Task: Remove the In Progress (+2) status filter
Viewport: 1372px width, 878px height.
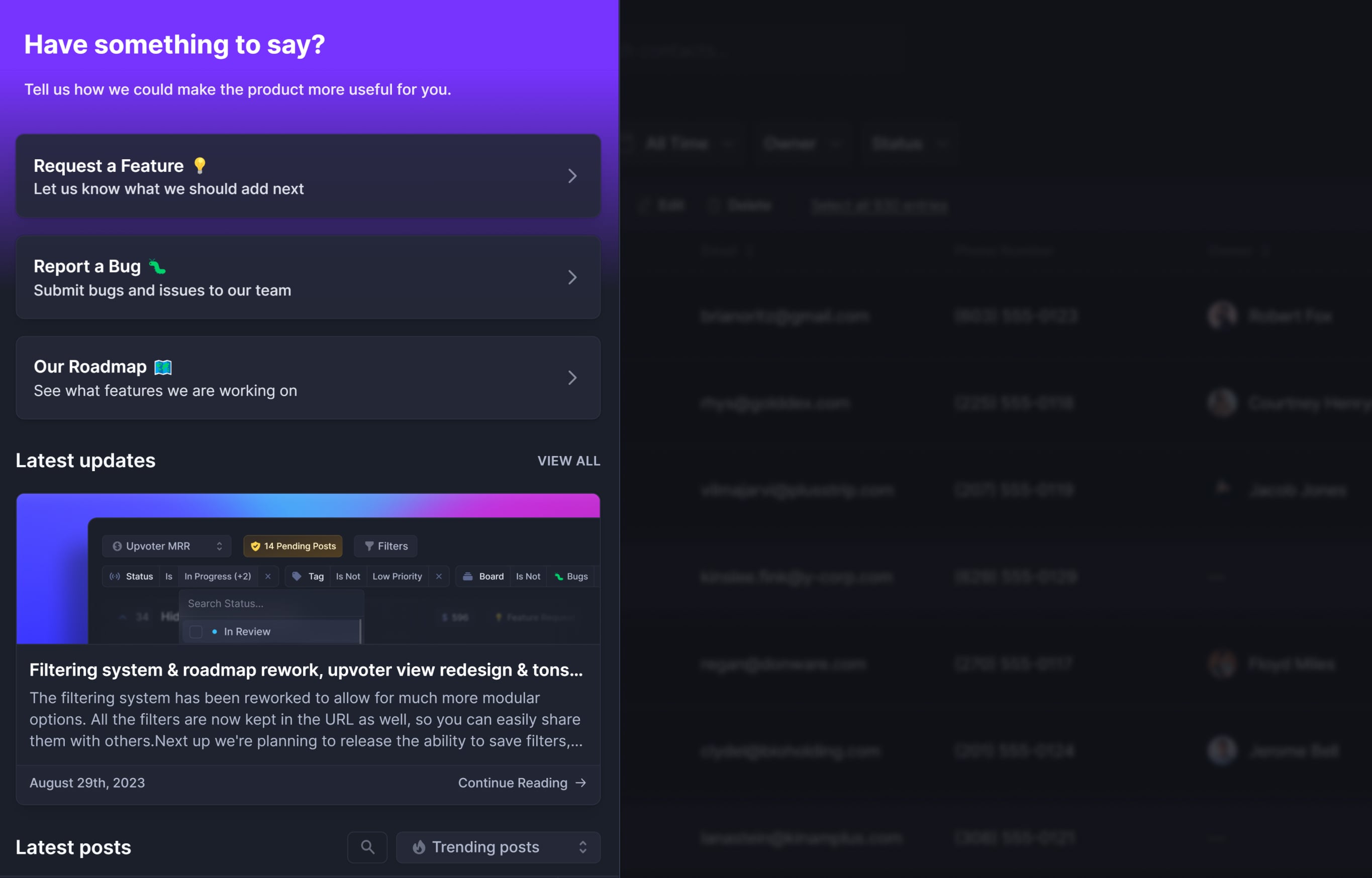Action: click(267, 577)
